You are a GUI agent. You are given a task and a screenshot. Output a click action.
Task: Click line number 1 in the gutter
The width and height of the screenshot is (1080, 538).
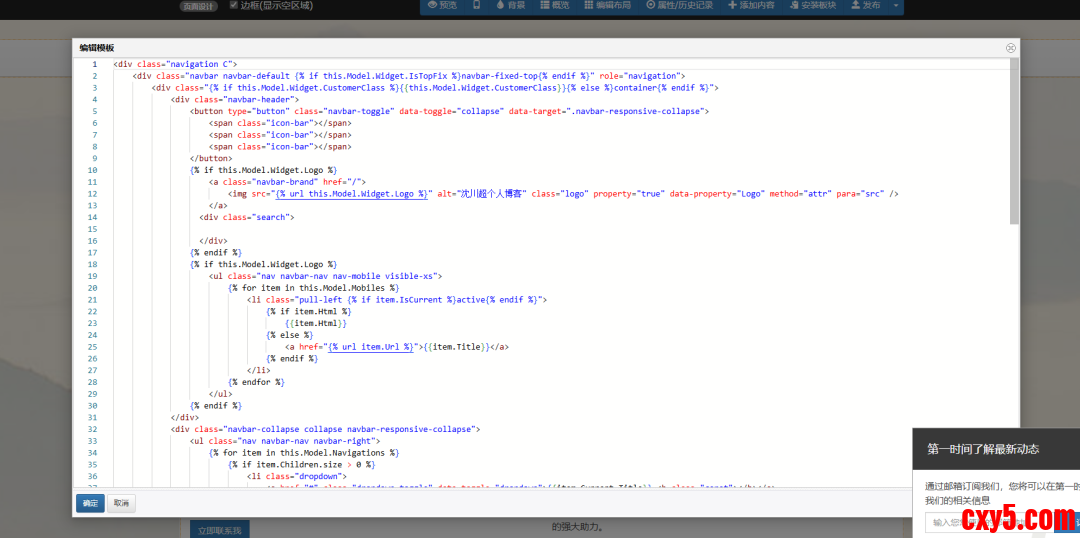94,64
